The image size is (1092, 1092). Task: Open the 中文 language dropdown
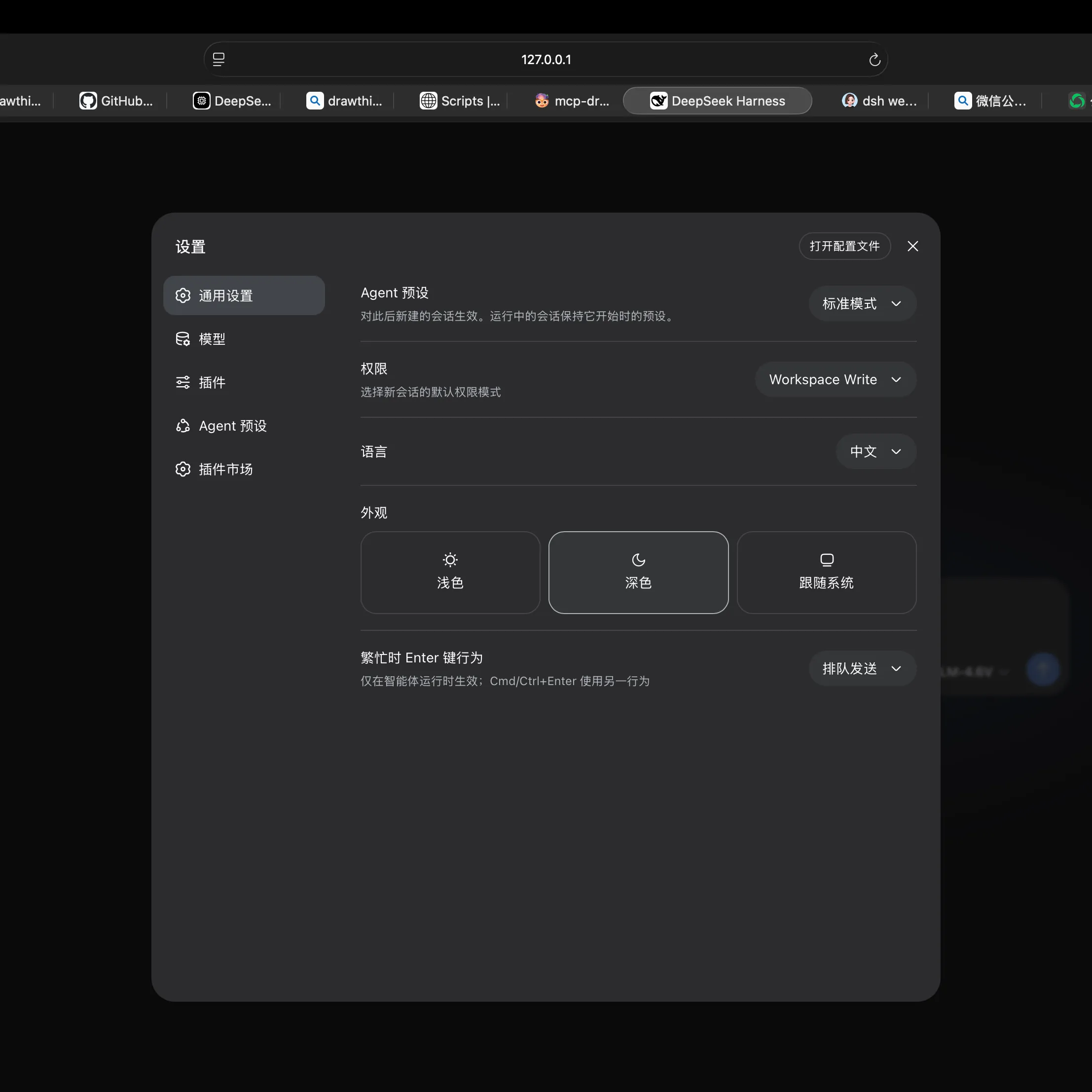pyautogui.click(x=875, y=451)
